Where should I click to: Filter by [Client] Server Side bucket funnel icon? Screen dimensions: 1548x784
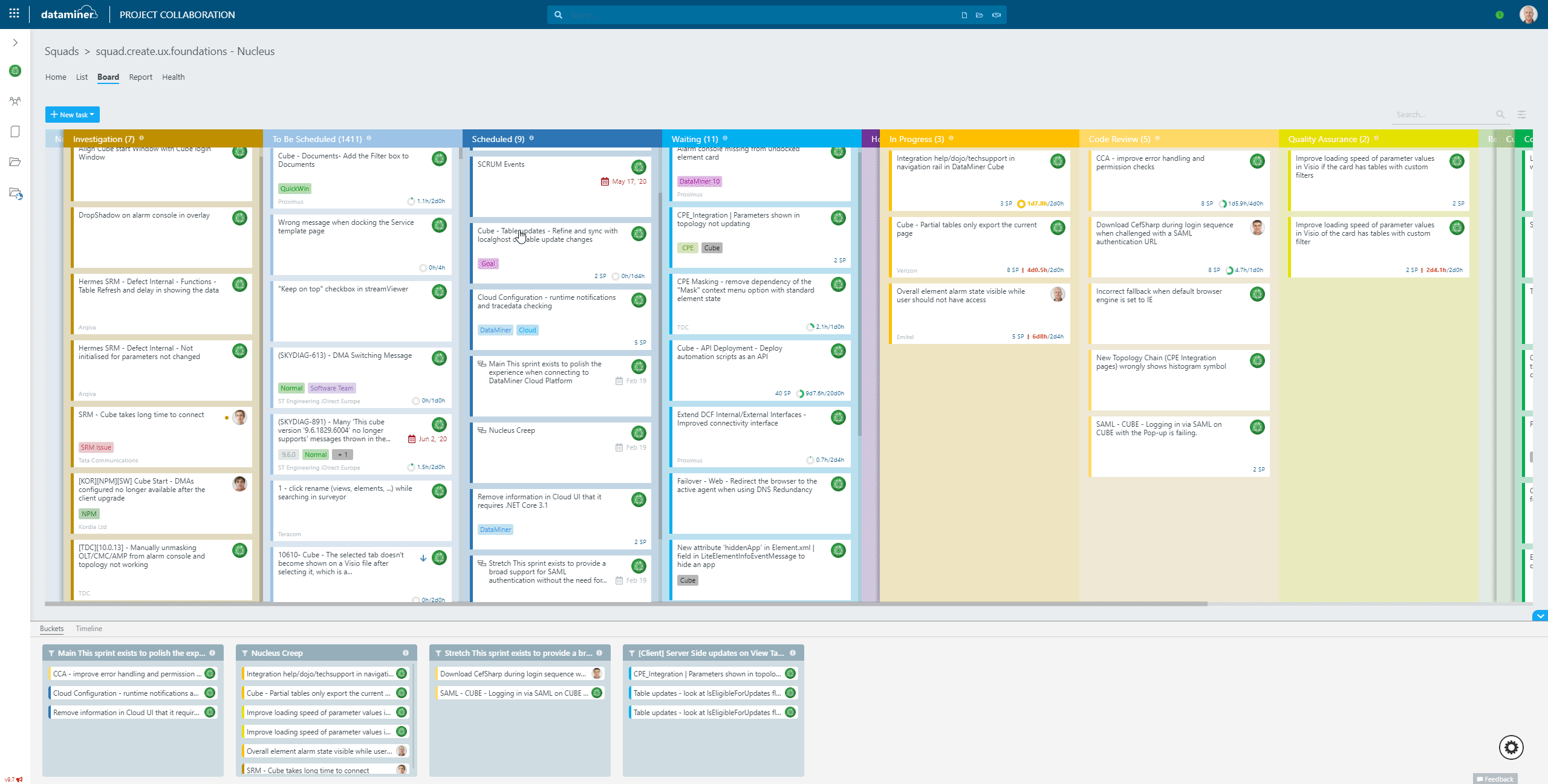click(632, 653)
